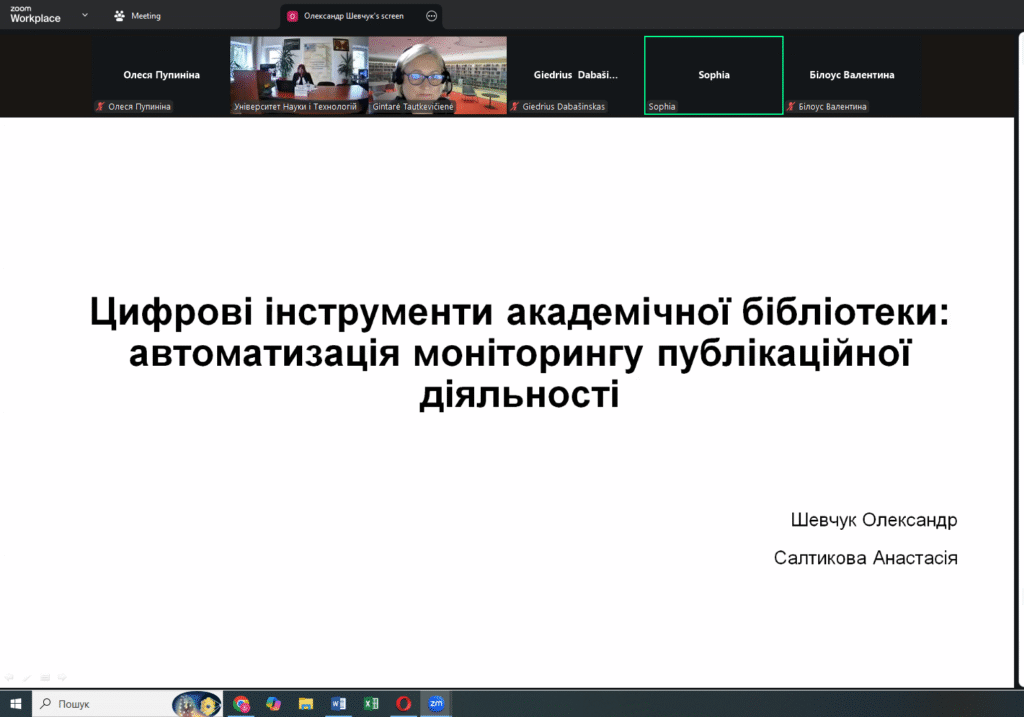Viewport: 1024px width, 717px height.
Task: Open the Windows Start menu
Action: coord(15,704)
